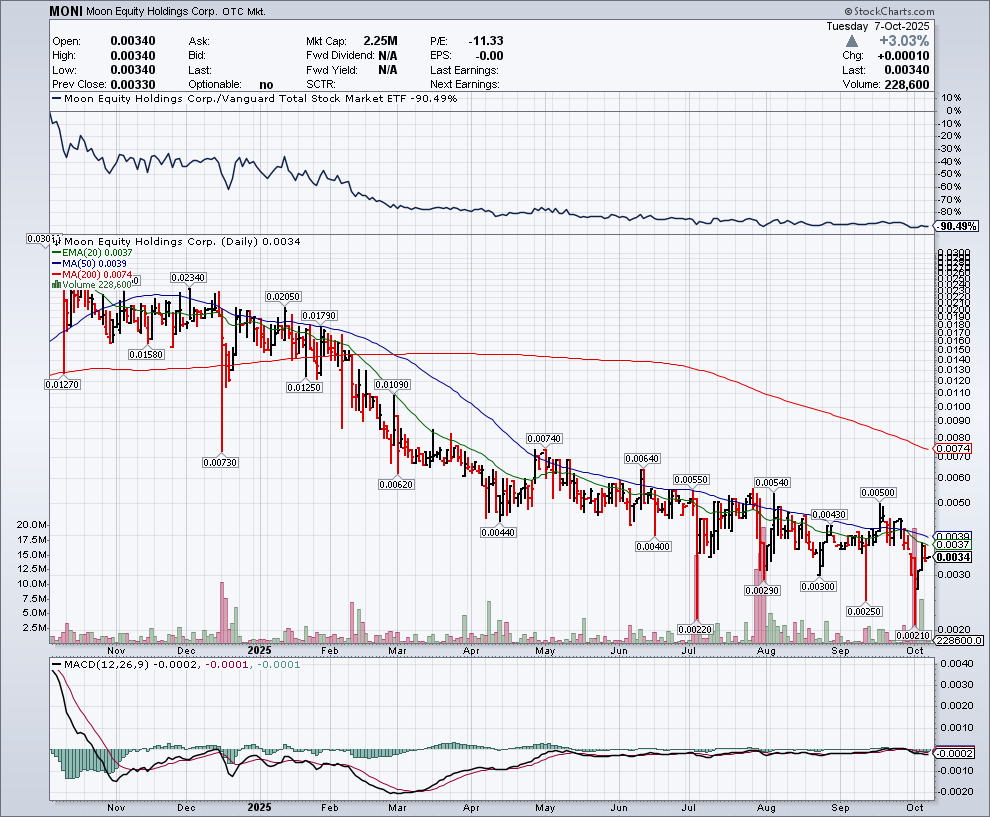Click the 0.02340 price high annotation

pyautogui.click(x=188, y=278)
